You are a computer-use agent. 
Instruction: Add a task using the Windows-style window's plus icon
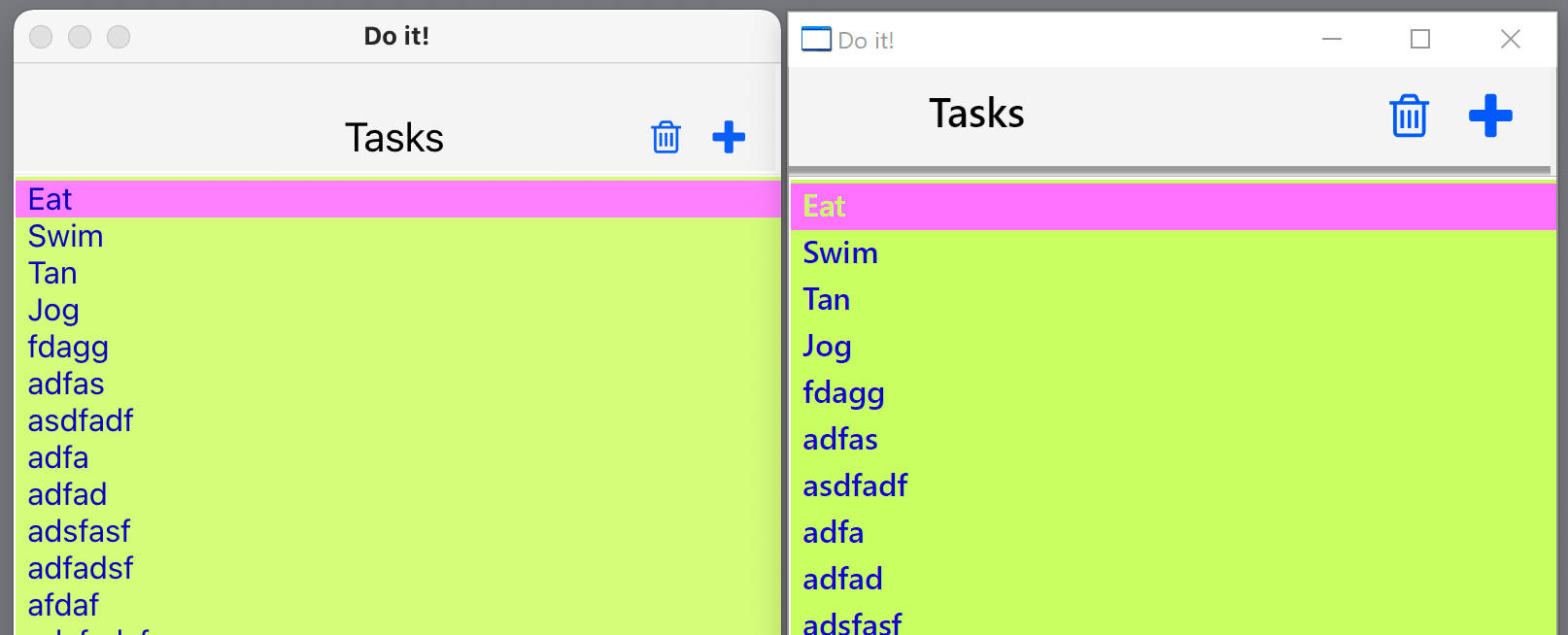pos(1490,117)
